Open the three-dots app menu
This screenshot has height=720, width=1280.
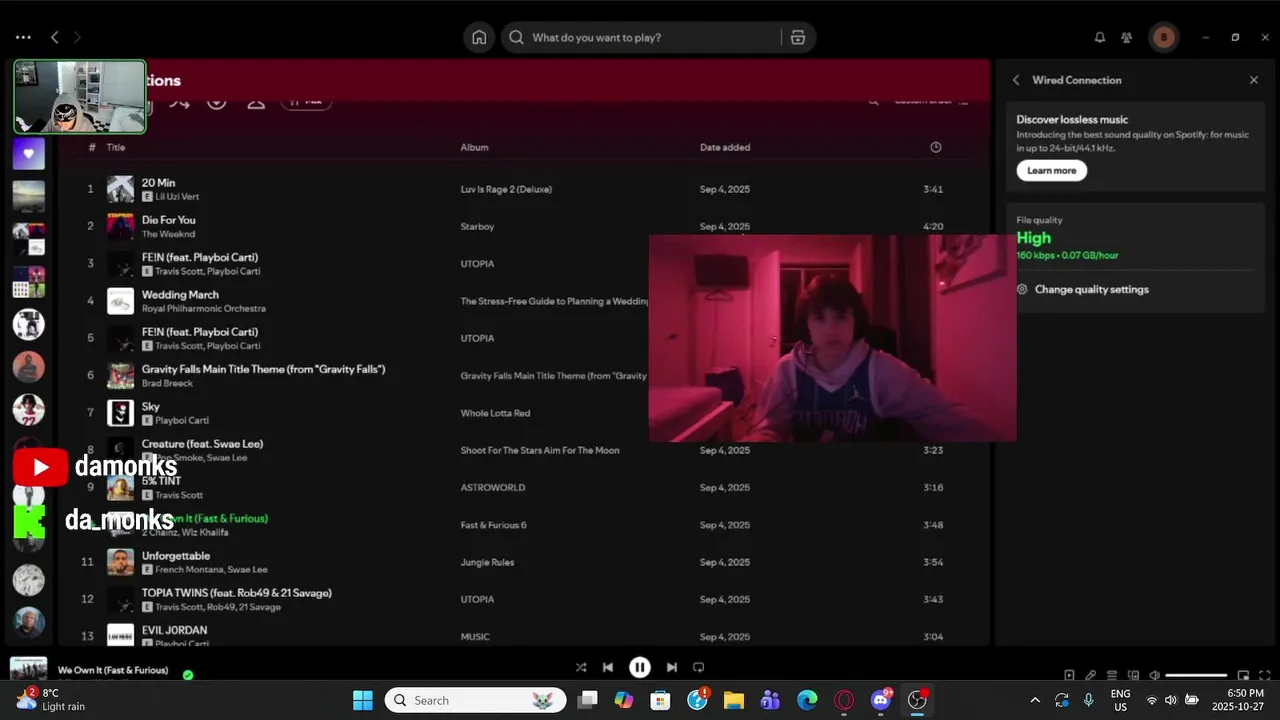pos(23,37)
